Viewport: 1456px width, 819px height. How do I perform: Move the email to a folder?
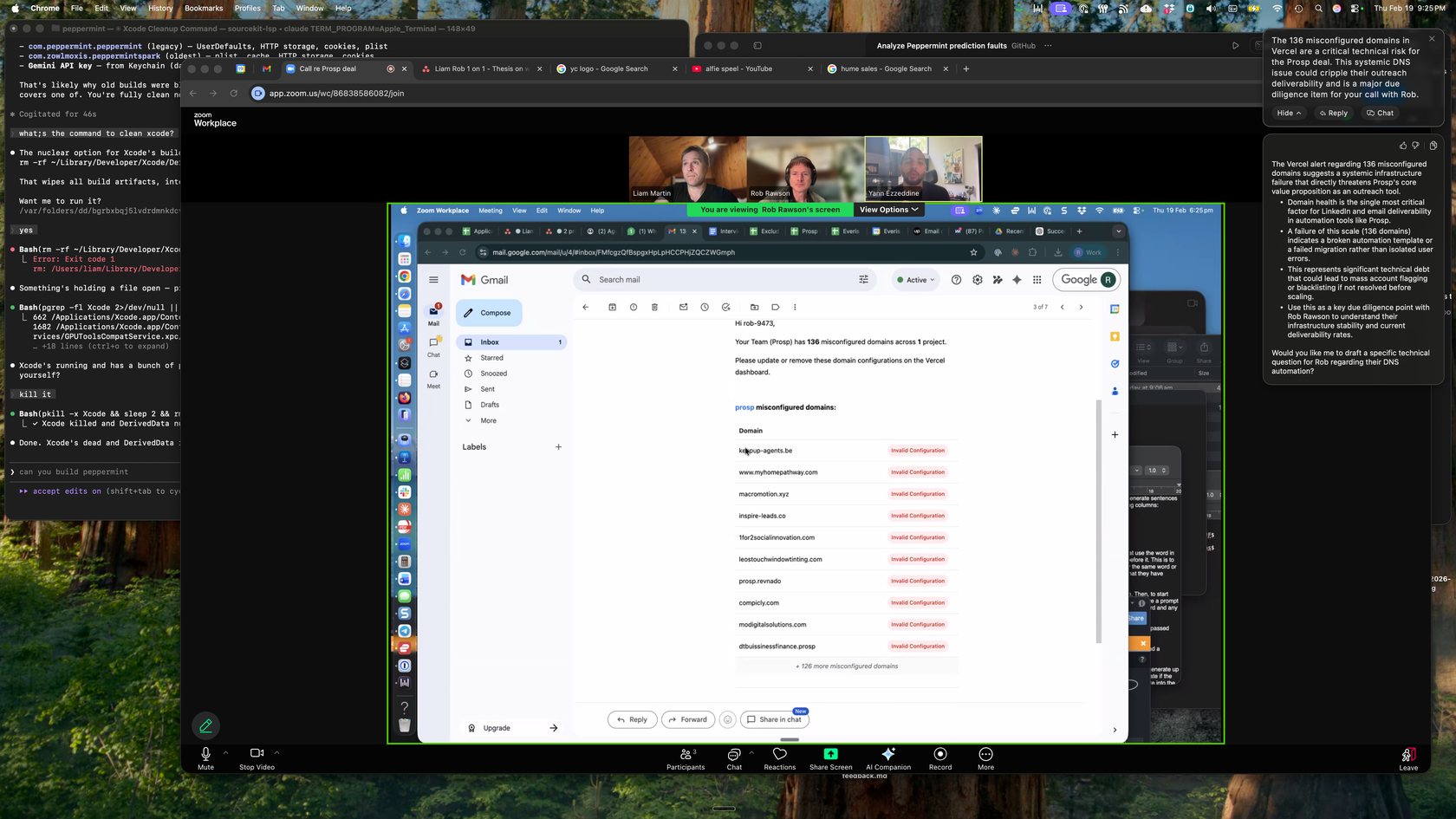pyautogui.click(x=754, y=307)
